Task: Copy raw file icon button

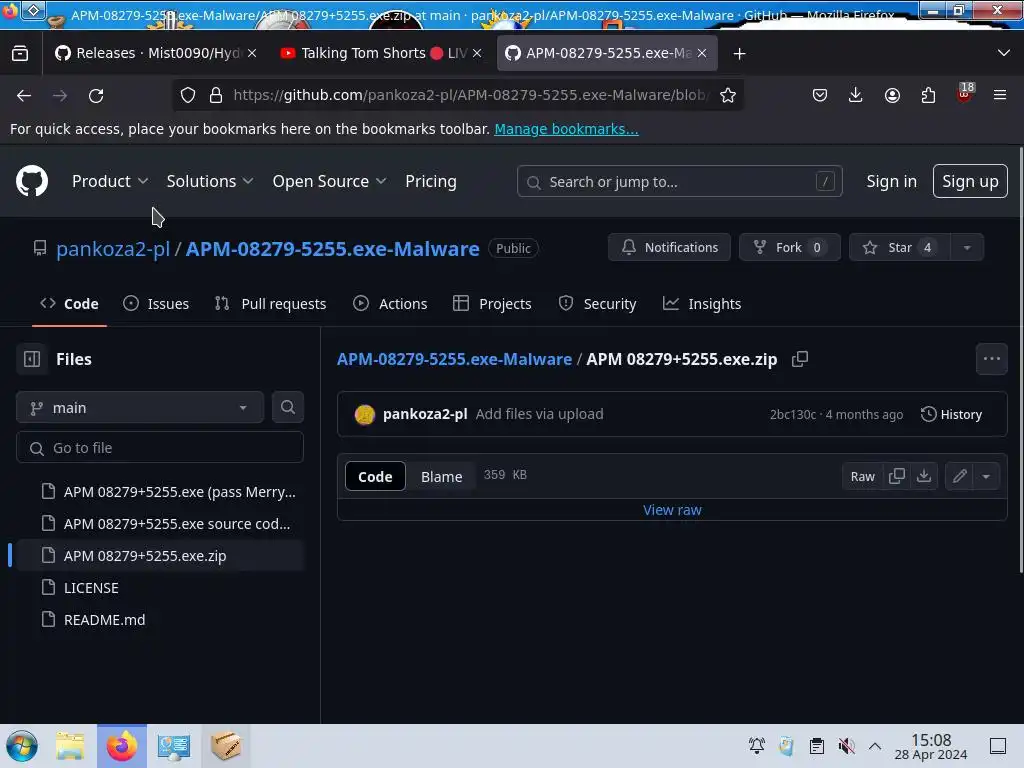Action: [x=897, y=476]
